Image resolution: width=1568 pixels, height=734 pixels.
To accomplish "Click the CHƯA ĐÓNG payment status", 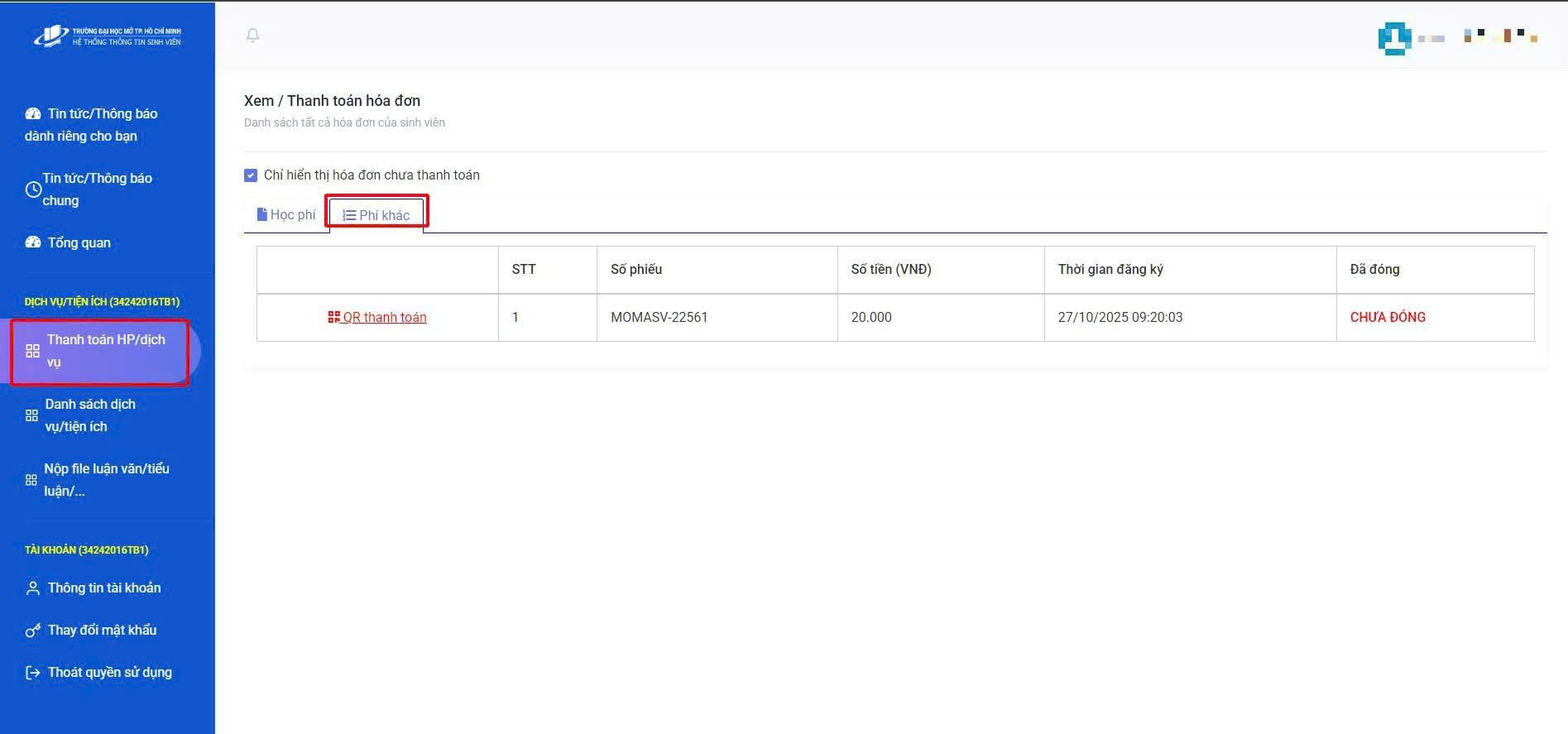I will pyautogui.click(x=1388, y=317).
